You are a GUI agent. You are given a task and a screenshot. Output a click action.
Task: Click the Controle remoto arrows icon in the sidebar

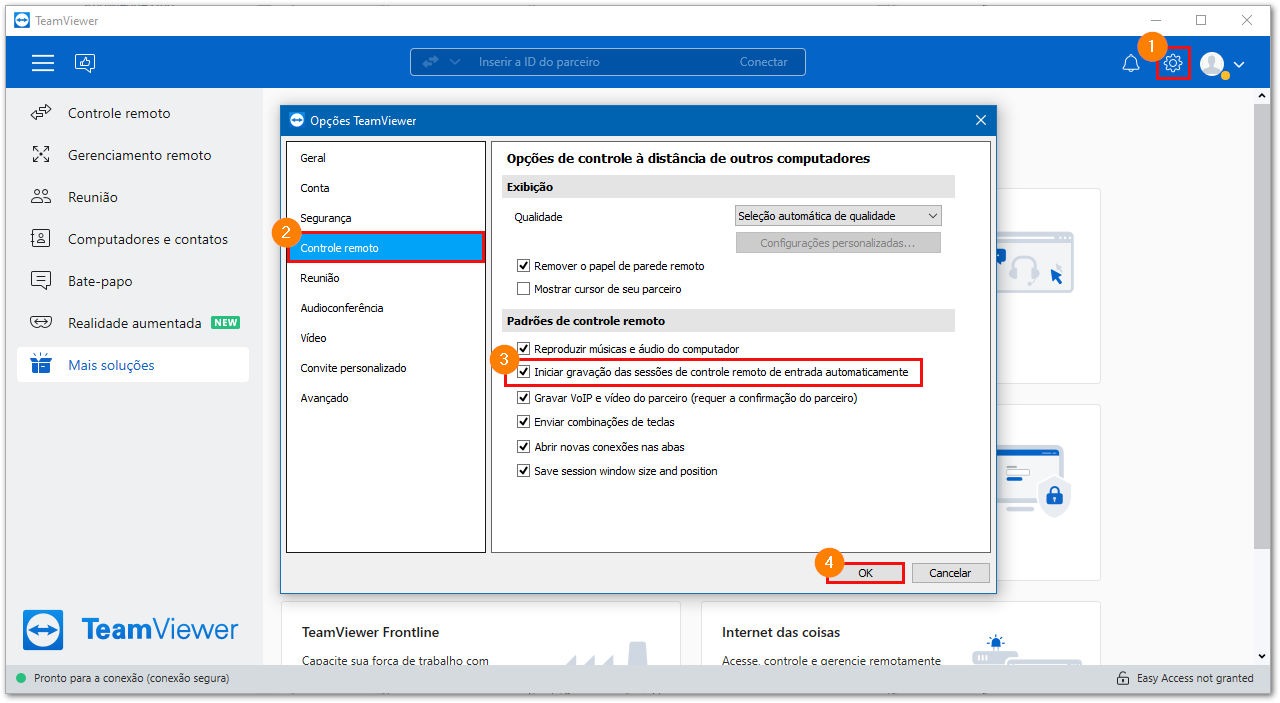tap(41, 113)
